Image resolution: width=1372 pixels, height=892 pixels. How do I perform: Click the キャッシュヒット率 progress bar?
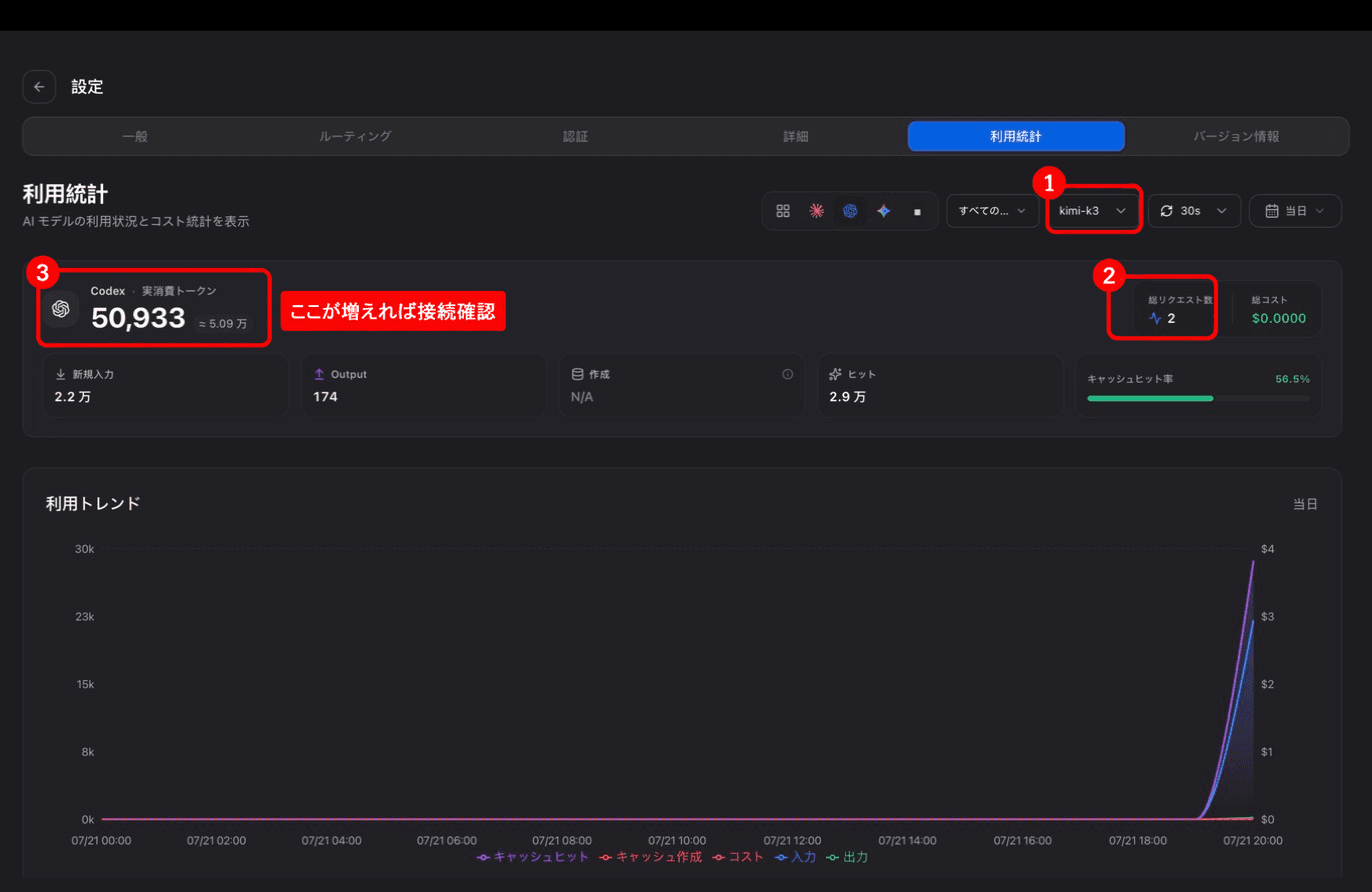click(1198, 398)
